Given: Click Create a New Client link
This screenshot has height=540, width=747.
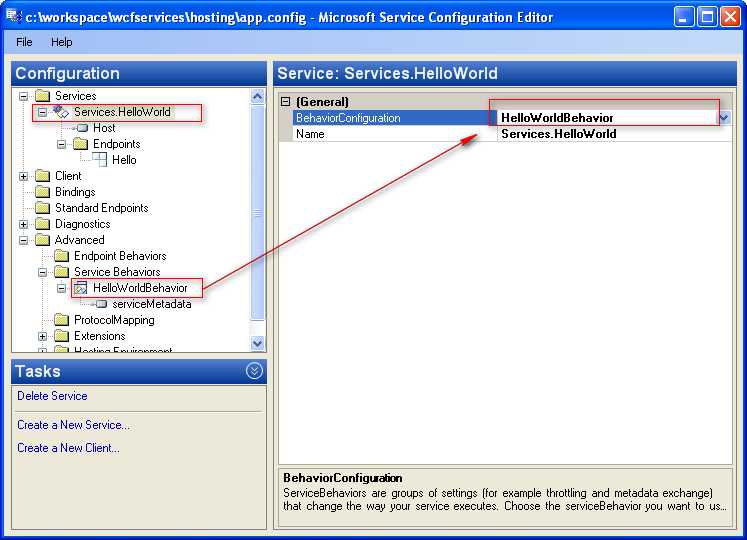Looking at the screenshot, I should [68, 448].
